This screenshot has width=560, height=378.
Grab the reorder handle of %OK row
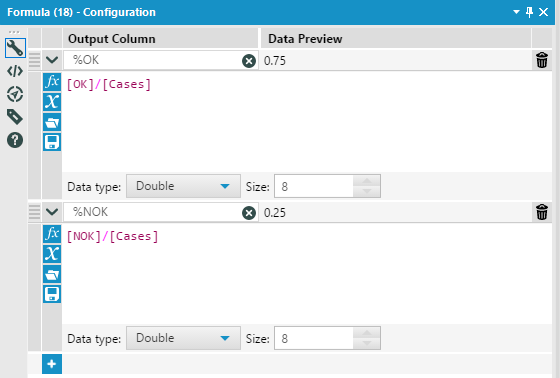35,60
